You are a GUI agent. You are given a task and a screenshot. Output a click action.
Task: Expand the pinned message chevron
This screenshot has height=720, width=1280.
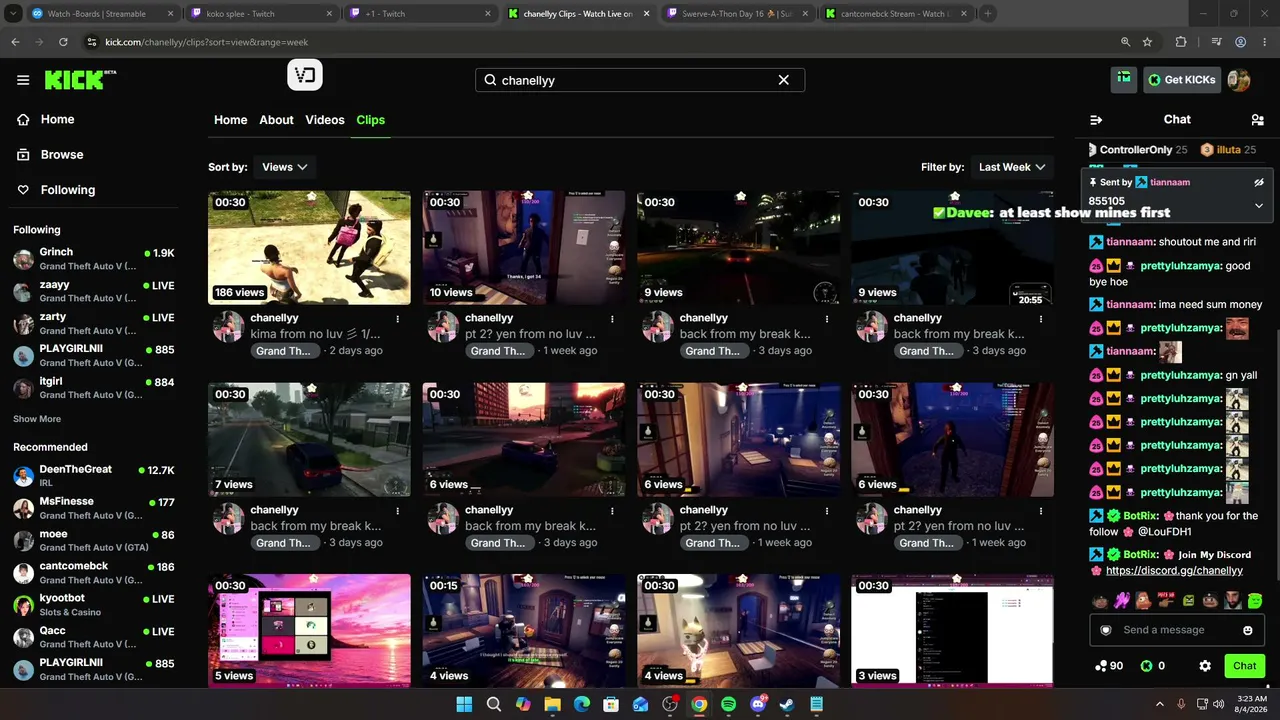point(1259,205)
